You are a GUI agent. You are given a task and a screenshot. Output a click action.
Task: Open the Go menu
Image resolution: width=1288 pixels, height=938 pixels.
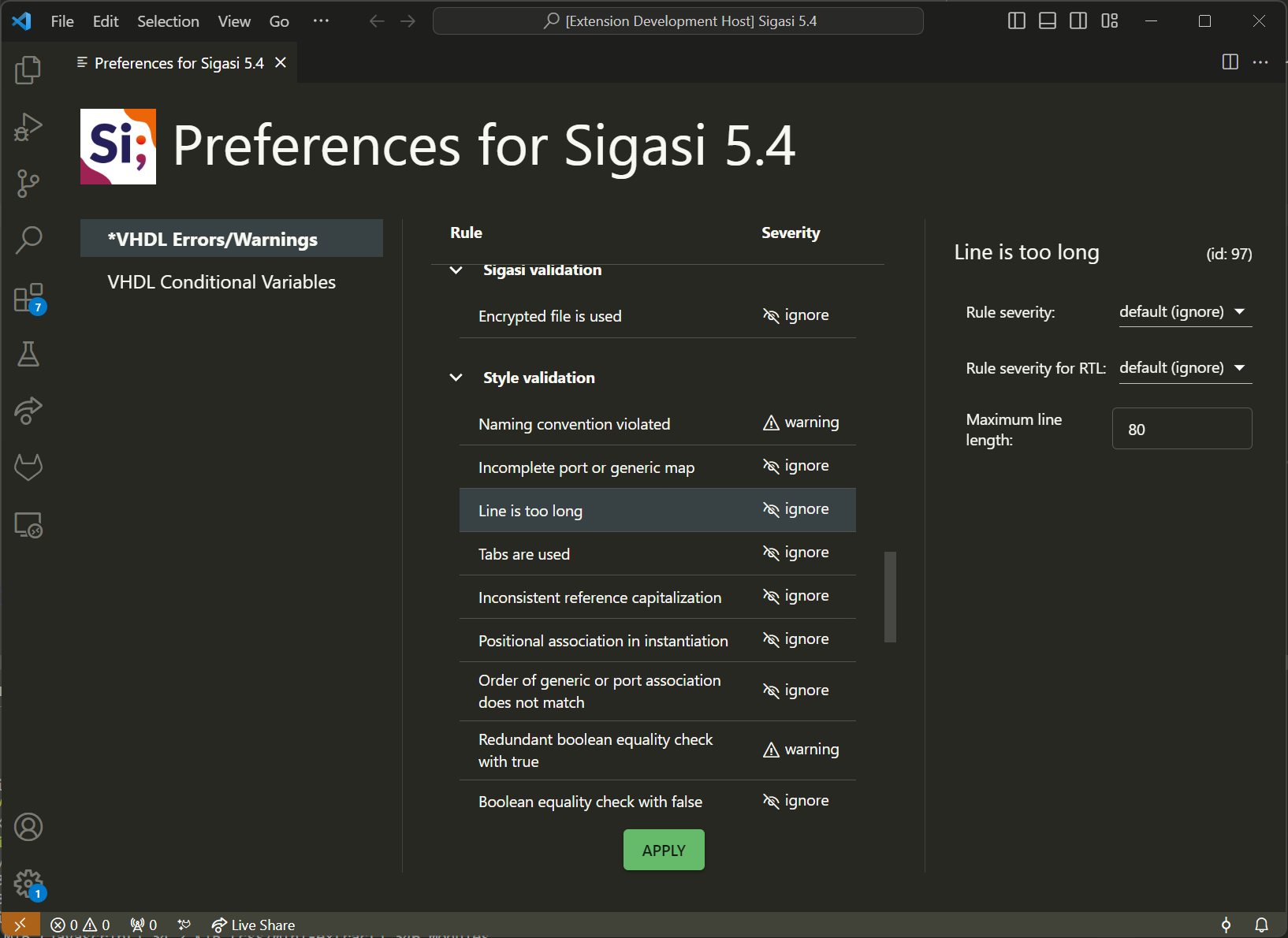click(x=279, y=21)
